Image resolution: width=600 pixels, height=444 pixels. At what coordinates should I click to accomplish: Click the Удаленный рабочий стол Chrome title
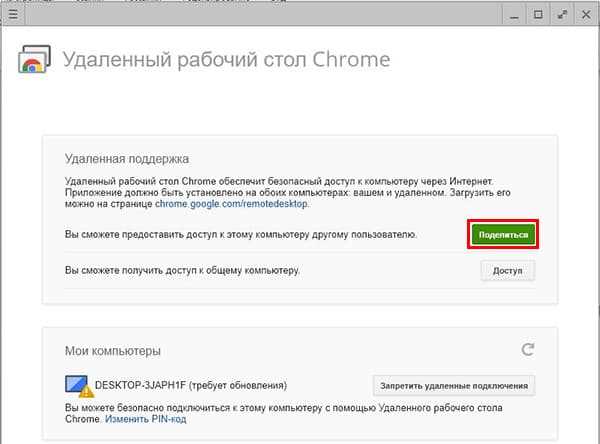click(227, 60)
